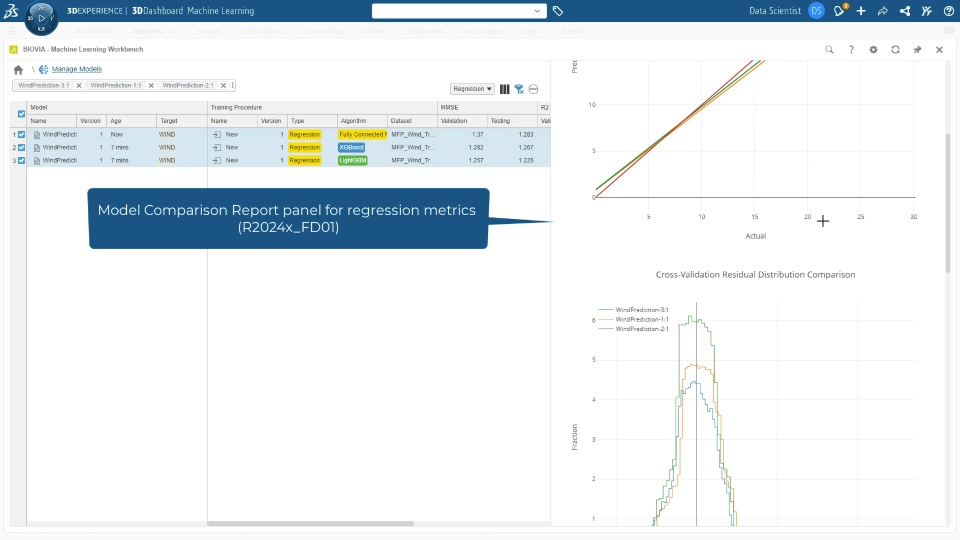Click the circle minus icon by filters

pos(533,89)
